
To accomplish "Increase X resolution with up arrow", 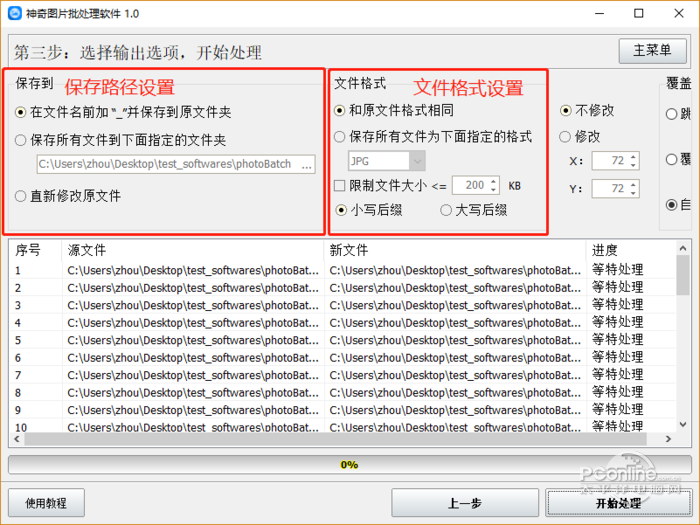I will click(633, 157).
